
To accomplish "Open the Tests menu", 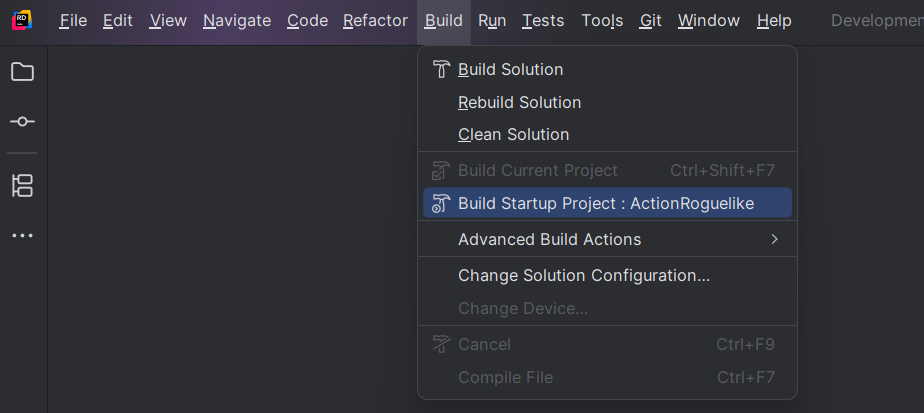I will (543, 20).
